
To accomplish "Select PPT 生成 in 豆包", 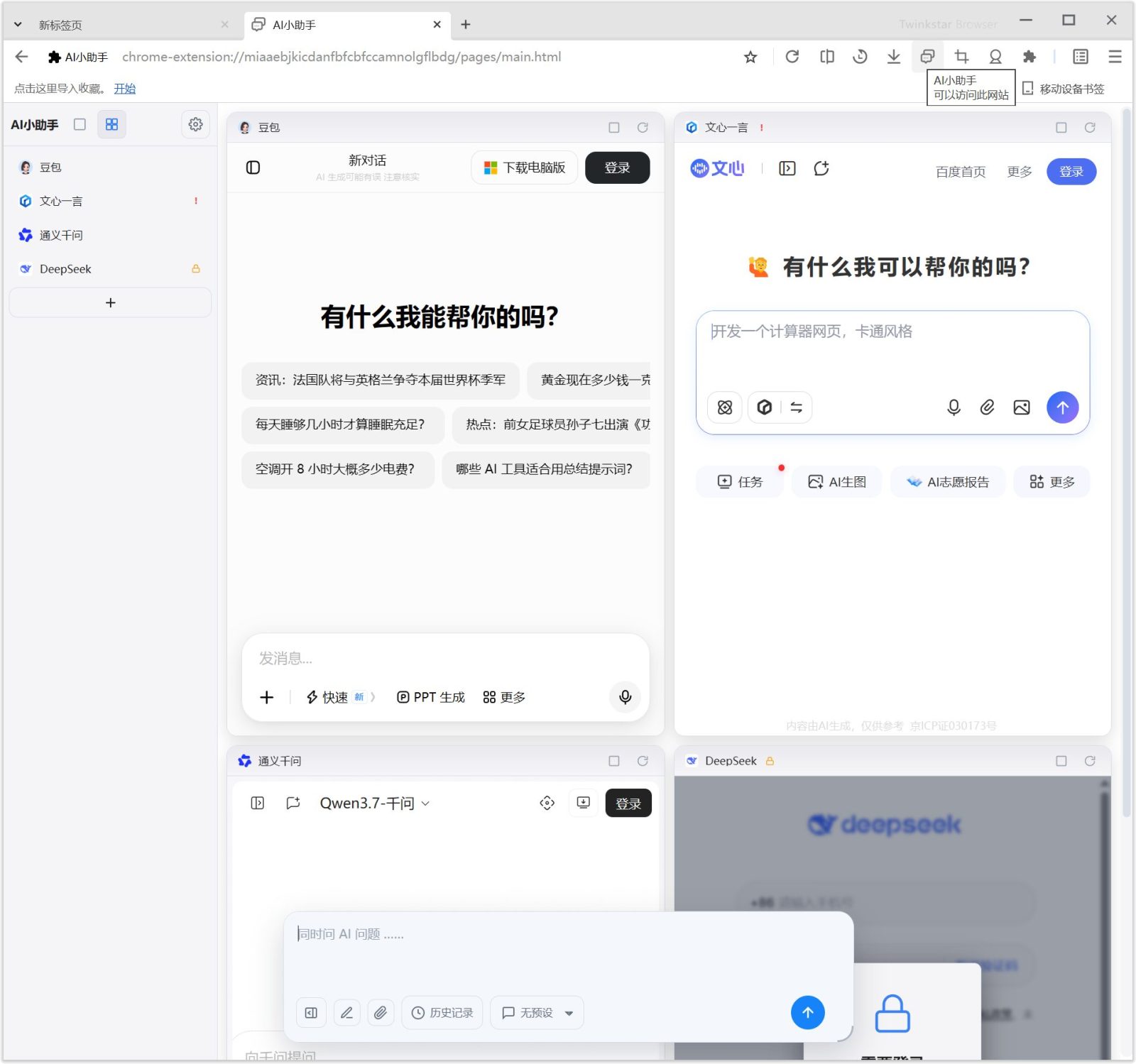I will (x=431, y=698).
